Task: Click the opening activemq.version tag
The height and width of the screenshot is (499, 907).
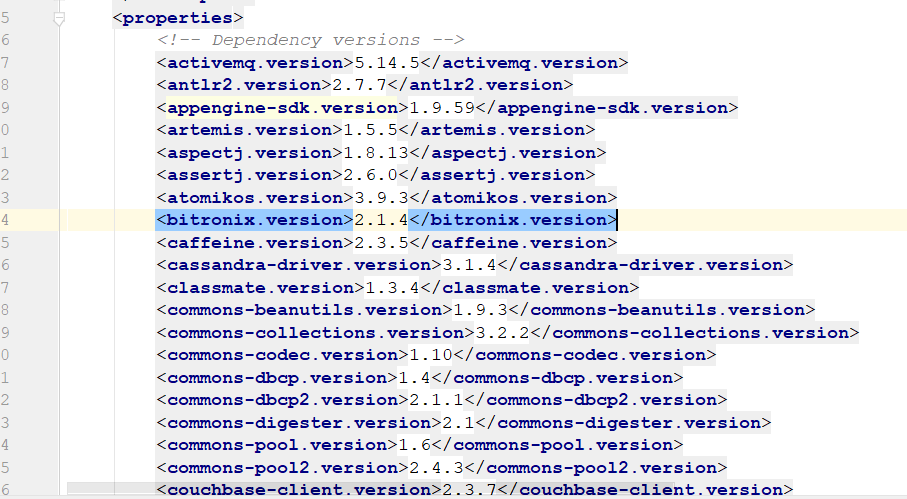Action: (255, 62)
